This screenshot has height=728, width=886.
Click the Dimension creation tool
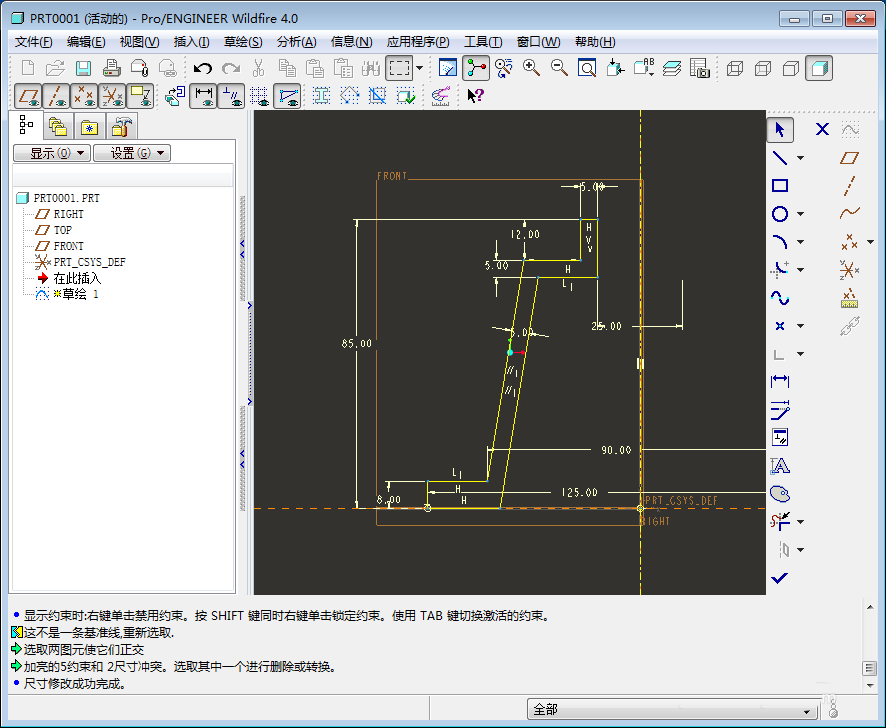[x=780, y=382]
